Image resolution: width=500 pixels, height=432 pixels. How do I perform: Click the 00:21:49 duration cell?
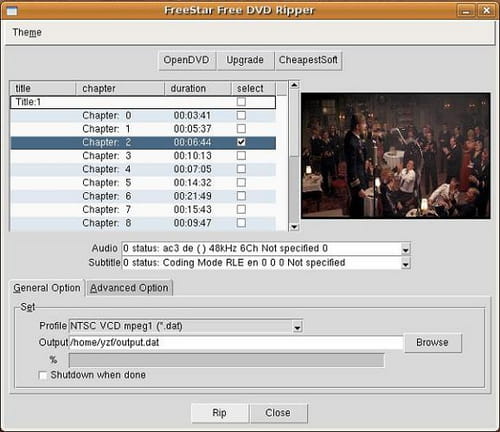tap(192, 196)
